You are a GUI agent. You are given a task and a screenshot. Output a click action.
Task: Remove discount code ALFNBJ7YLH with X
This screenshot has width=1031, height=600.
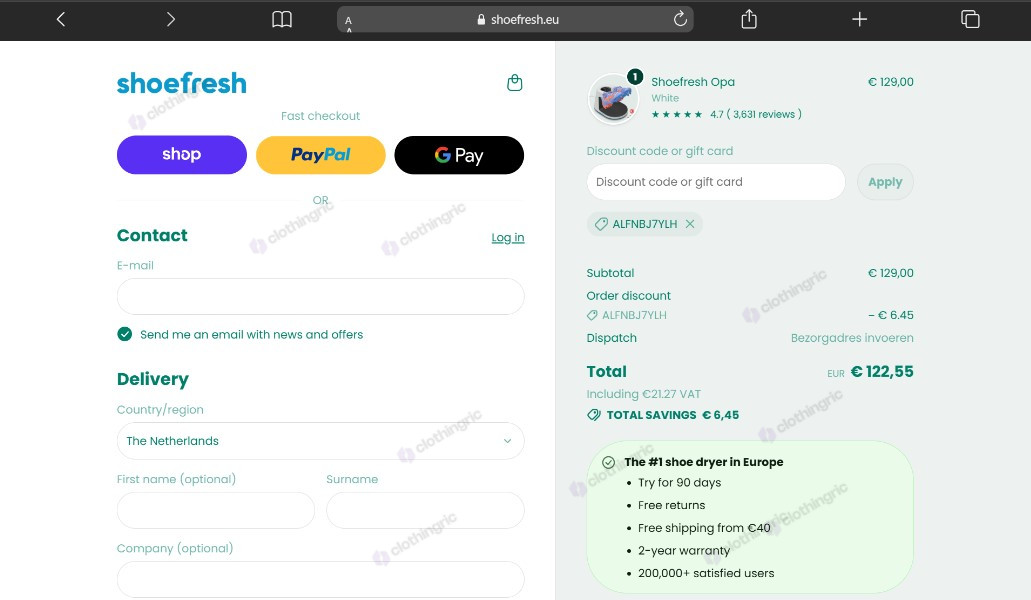(690, 224)
